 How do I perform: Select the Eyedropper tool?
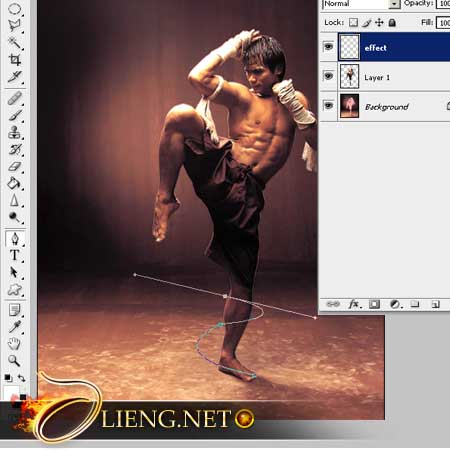(x=15, y=327)
